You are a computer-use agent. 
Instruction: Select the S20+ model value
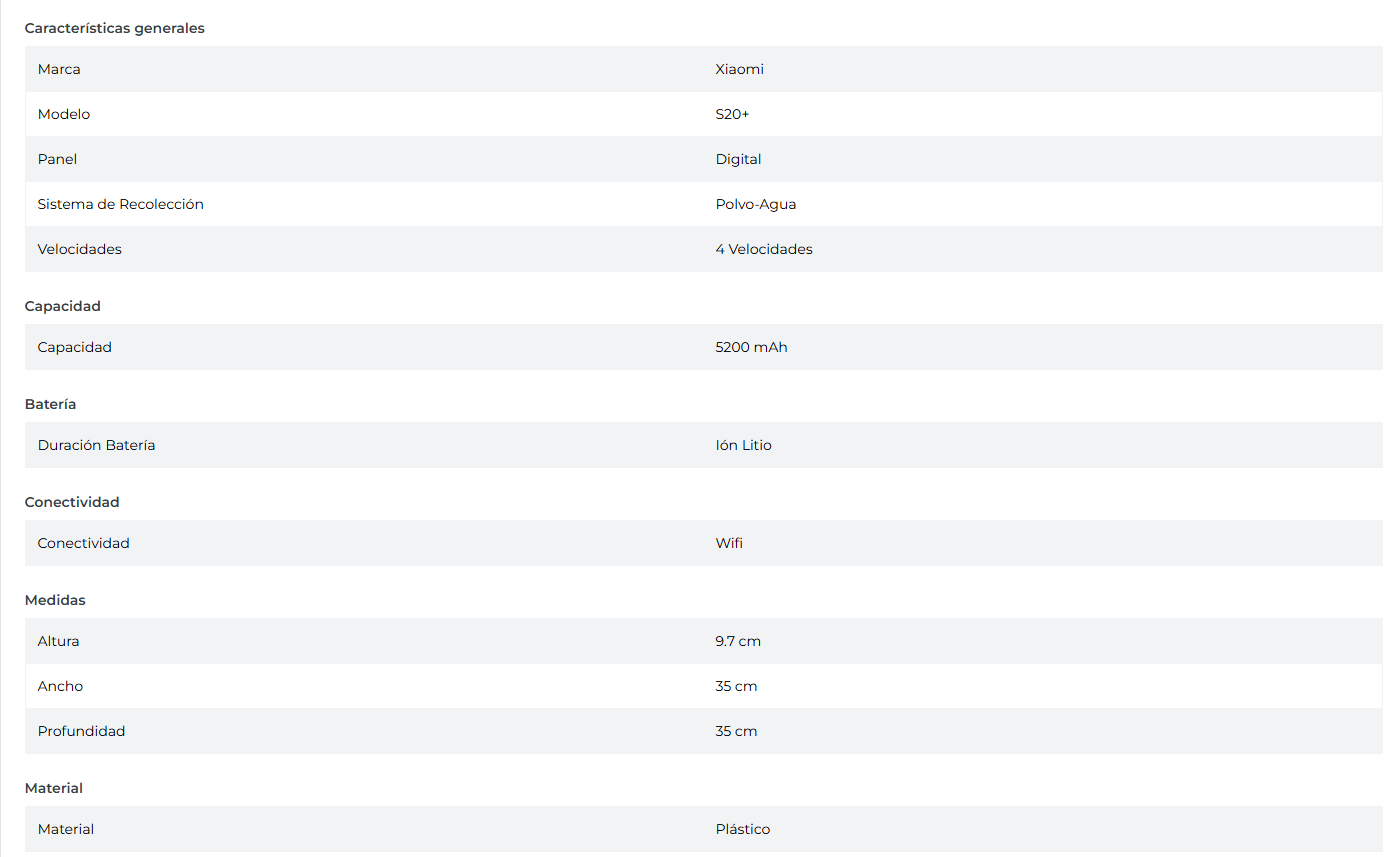point(732,114)
